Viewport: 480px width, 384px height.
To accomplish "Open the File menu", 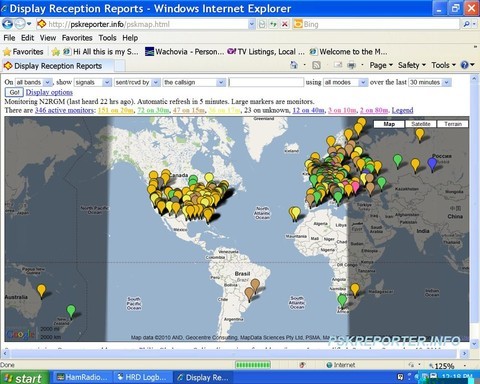I will 9,38.
